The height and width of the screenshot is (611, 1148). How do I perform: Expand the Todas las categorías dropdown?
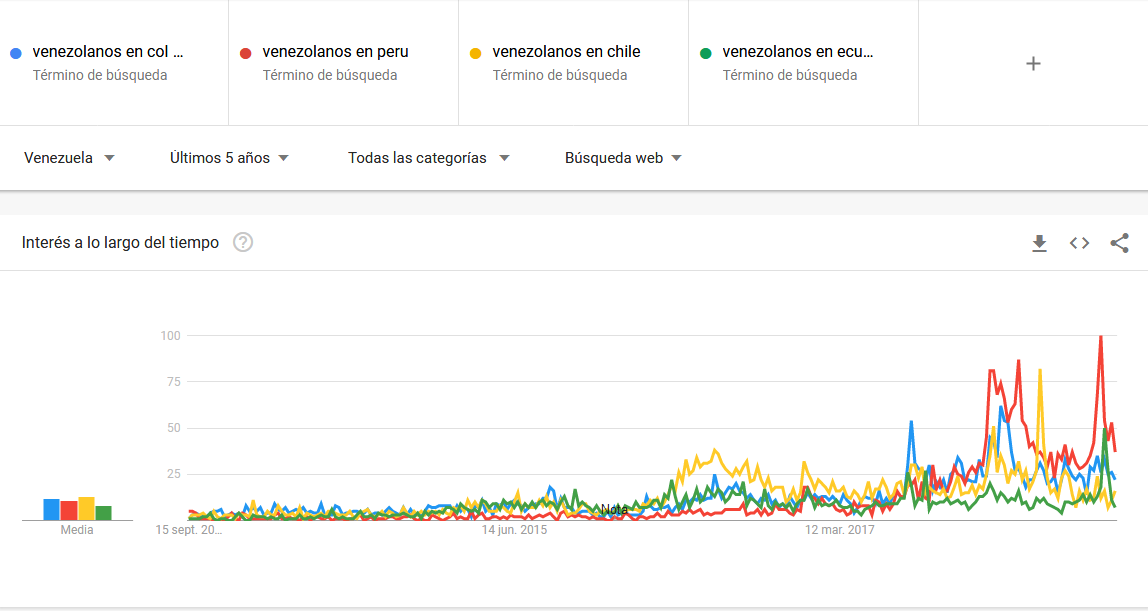(428, 158)
